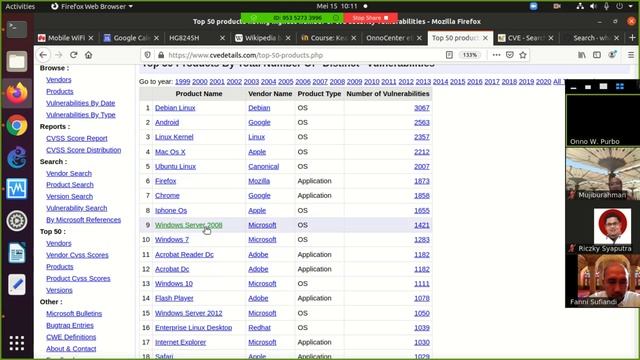
Task: Open tracking protection shield icon
Action: [x=147, y=55]
